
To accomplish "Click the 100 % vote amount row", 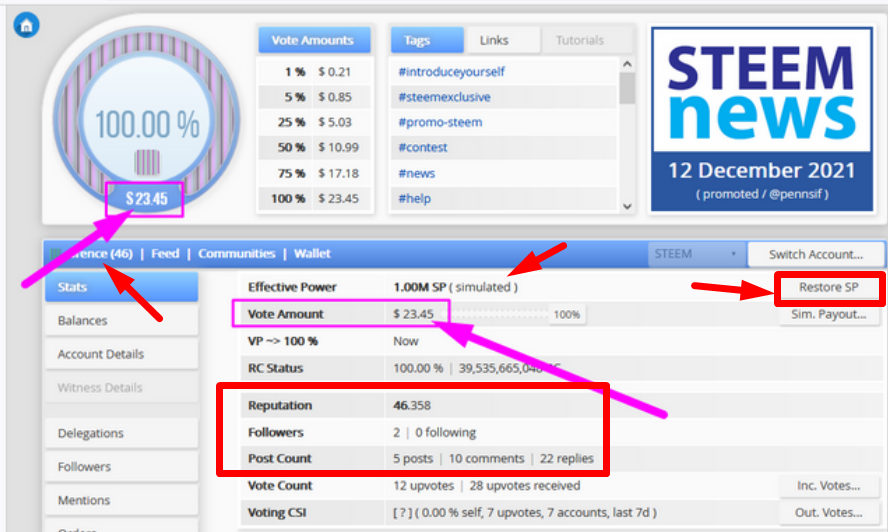I will 315,198.
